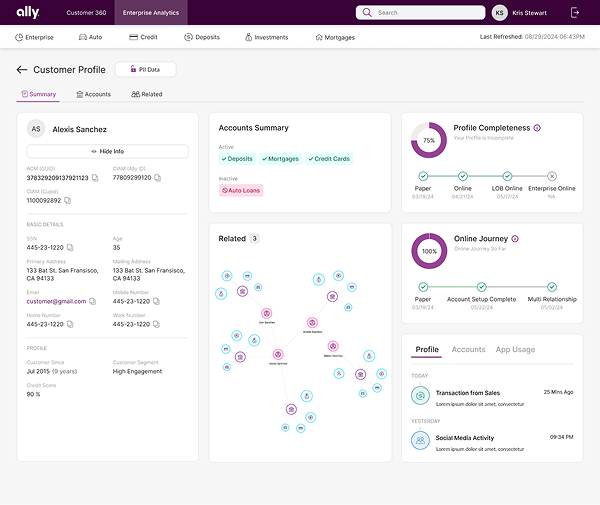Copy the CIAM Ally ID
Screen dimensions: 600x505
tap(158, 178)
